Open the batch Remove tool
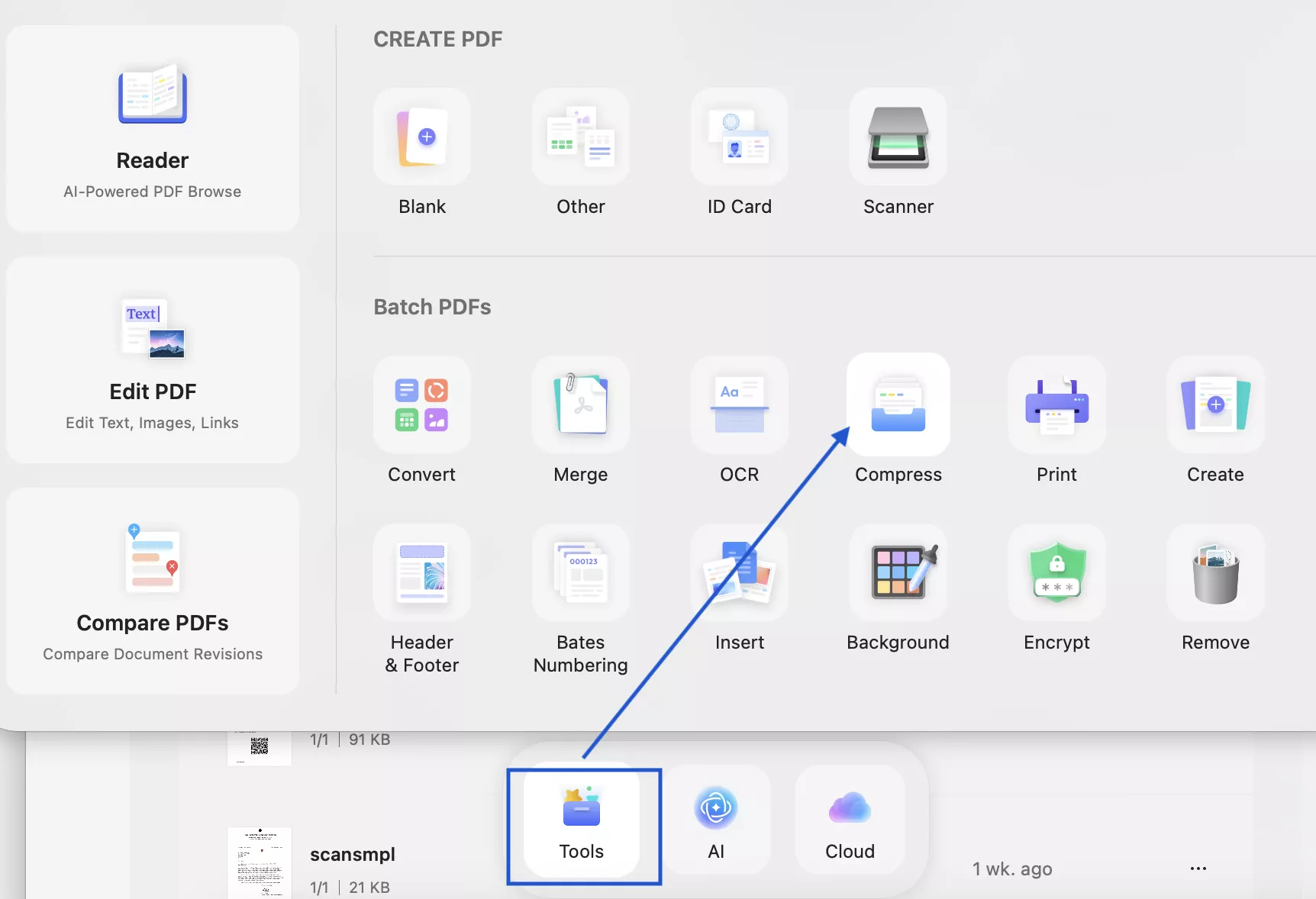Image resolution: width=1316 pixels, height=899 pixels. coord(1216,572)
